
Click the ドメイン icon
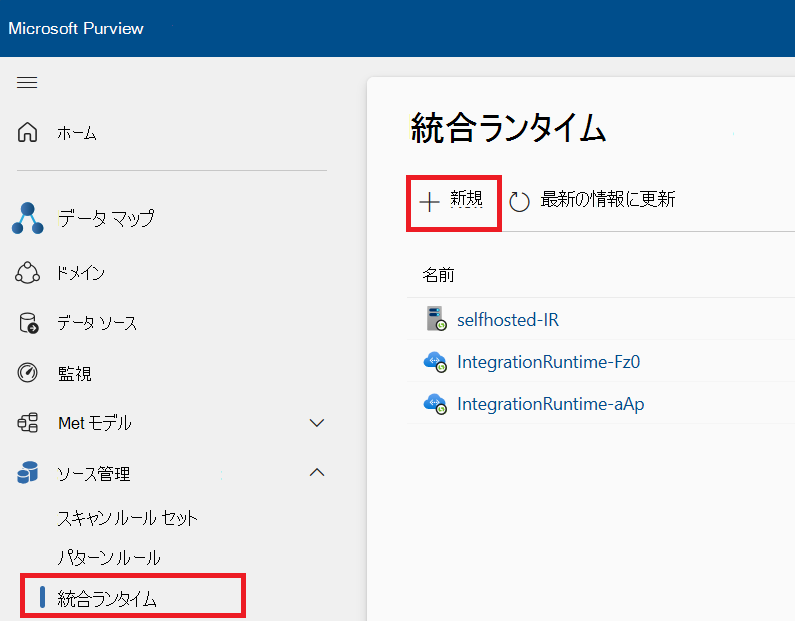[27, 273]
